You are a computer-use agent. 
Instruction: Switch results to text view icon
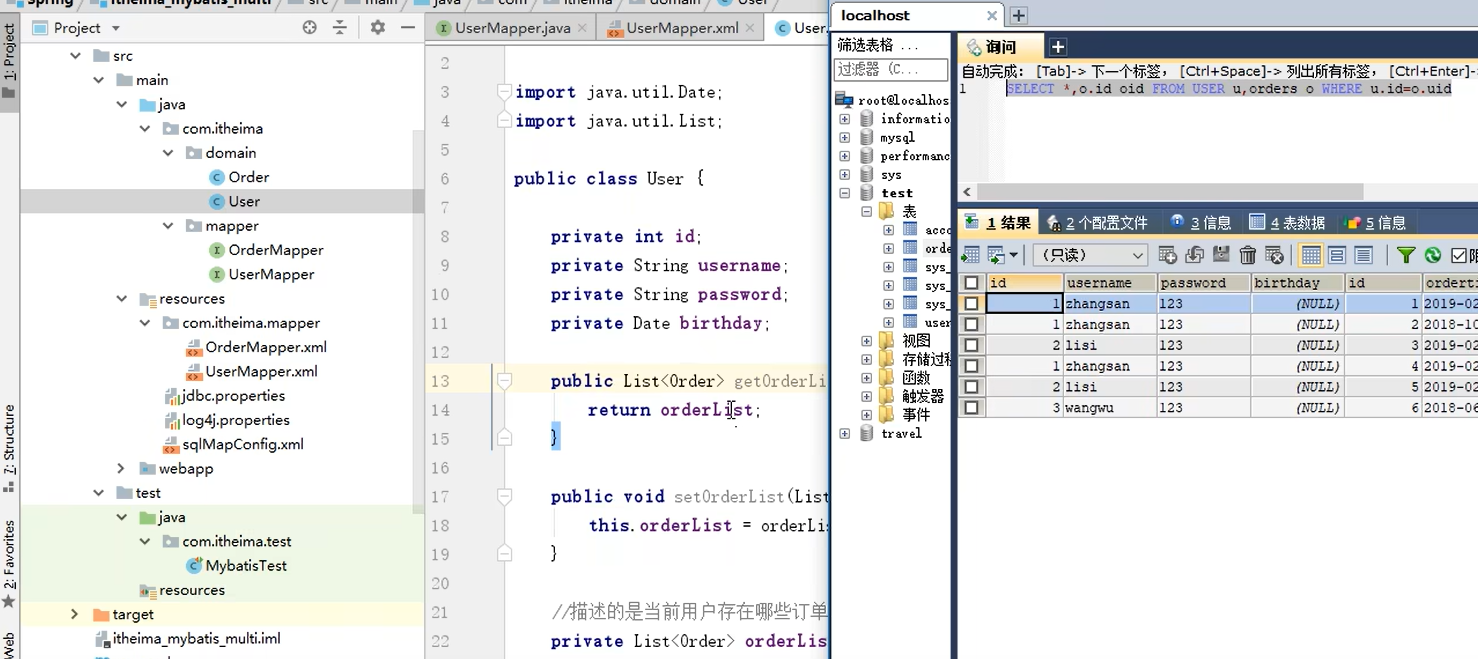(x=1362, y=255)
